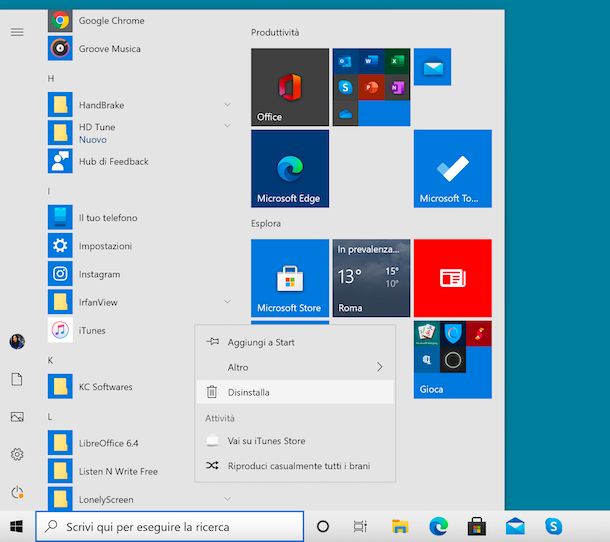The image size is (610, 542).
Task: Open Skype in the Office apps tile
Action: [345, 87]
